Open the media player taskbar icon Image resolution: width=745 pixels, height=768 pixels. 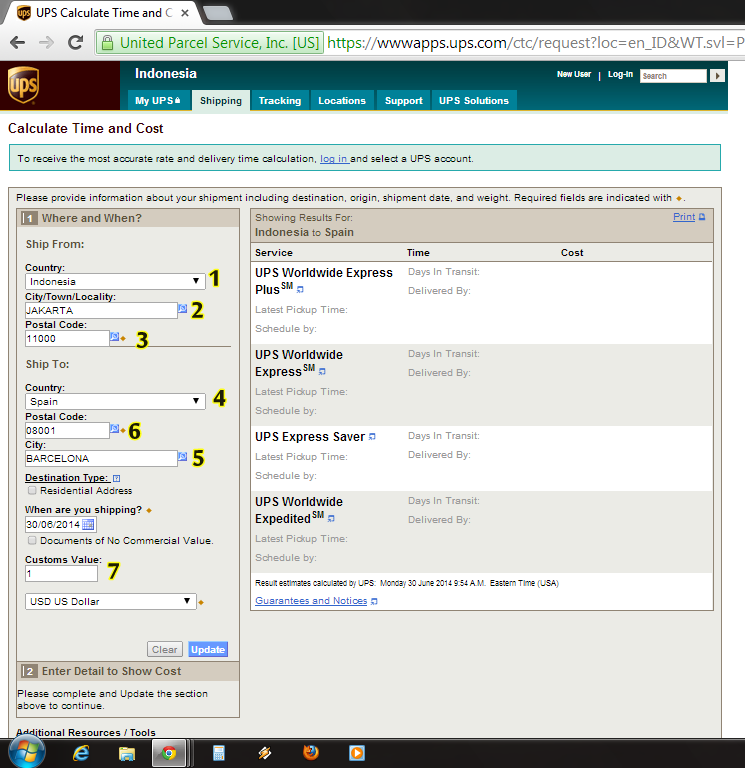tap(357, 753)
